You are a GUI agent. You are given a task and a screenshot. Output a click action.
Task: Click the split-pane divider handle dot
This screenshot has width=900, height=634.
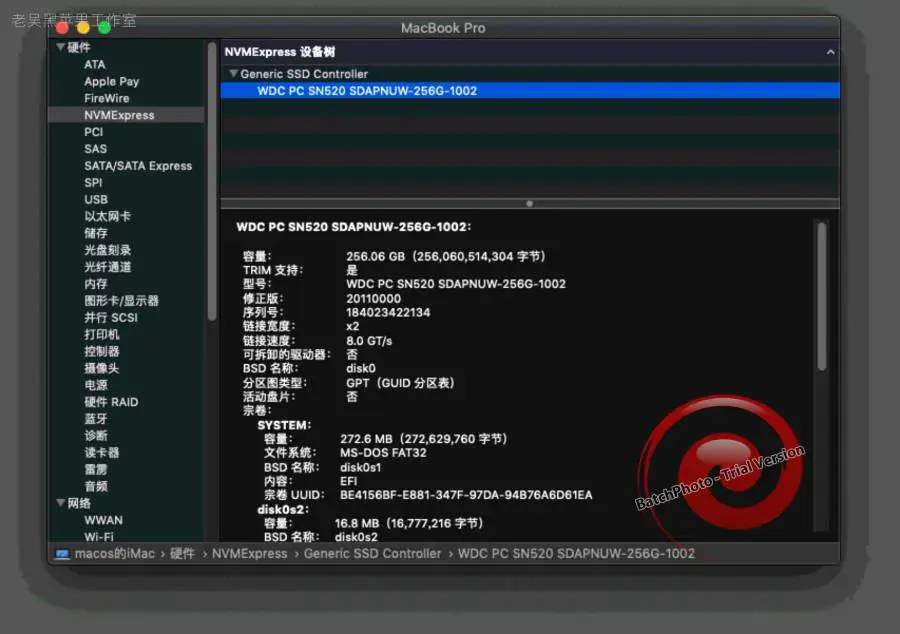529,204
